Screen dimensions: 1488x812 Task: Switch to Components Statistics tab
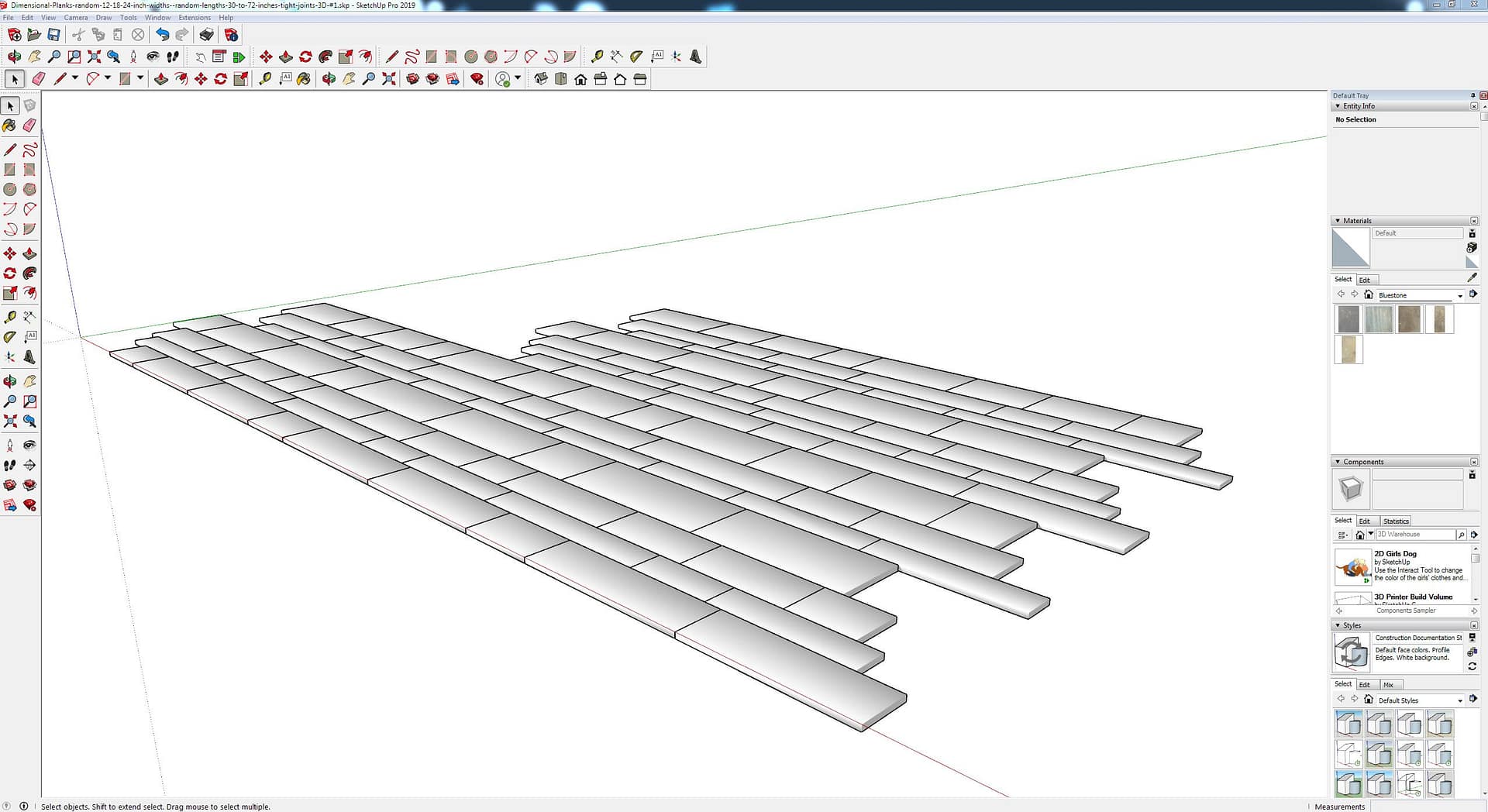pyautogui.click(x=1396, y=521)
